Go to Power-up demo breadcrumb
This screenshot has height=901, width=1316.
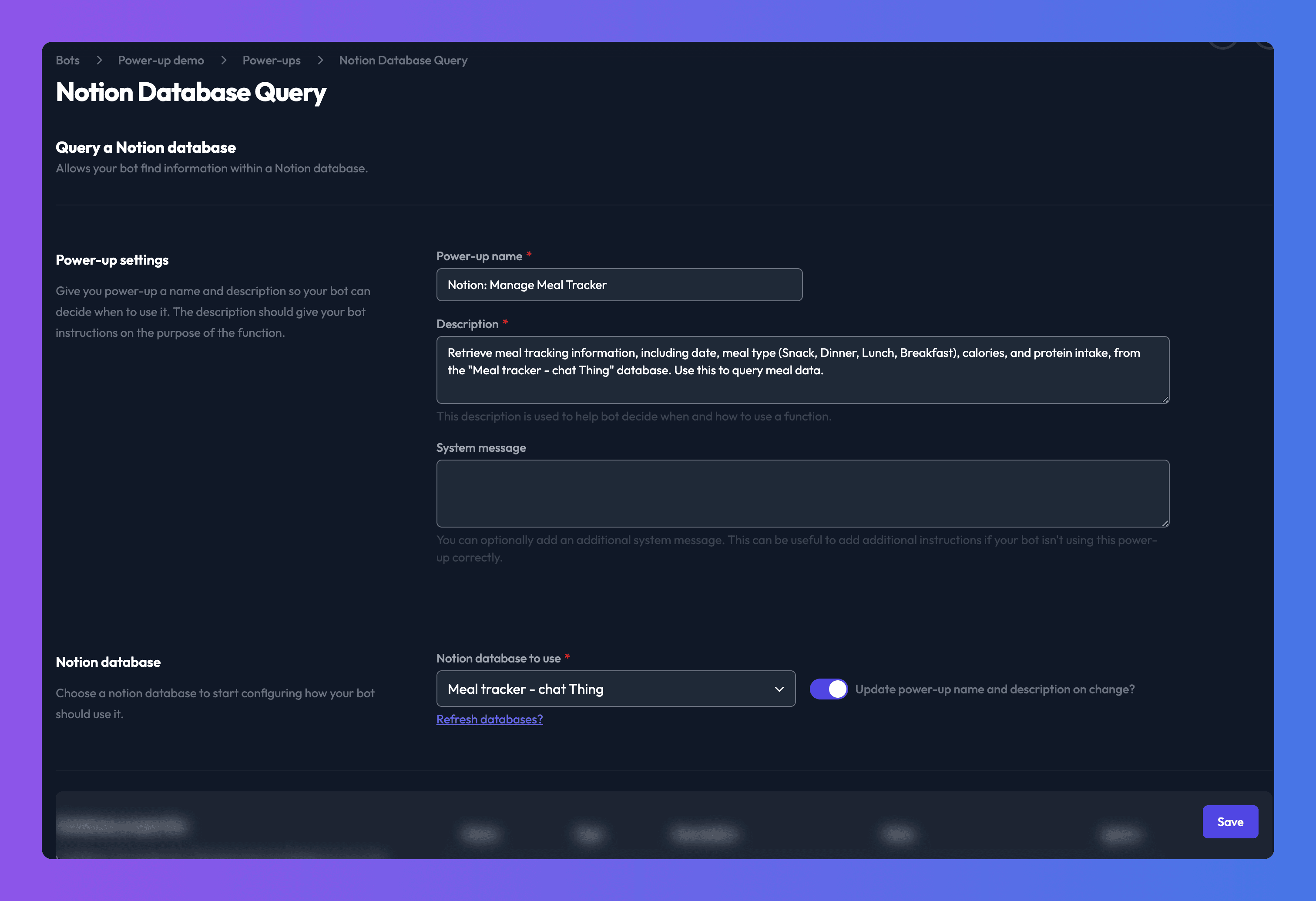[x=161, y=60]
